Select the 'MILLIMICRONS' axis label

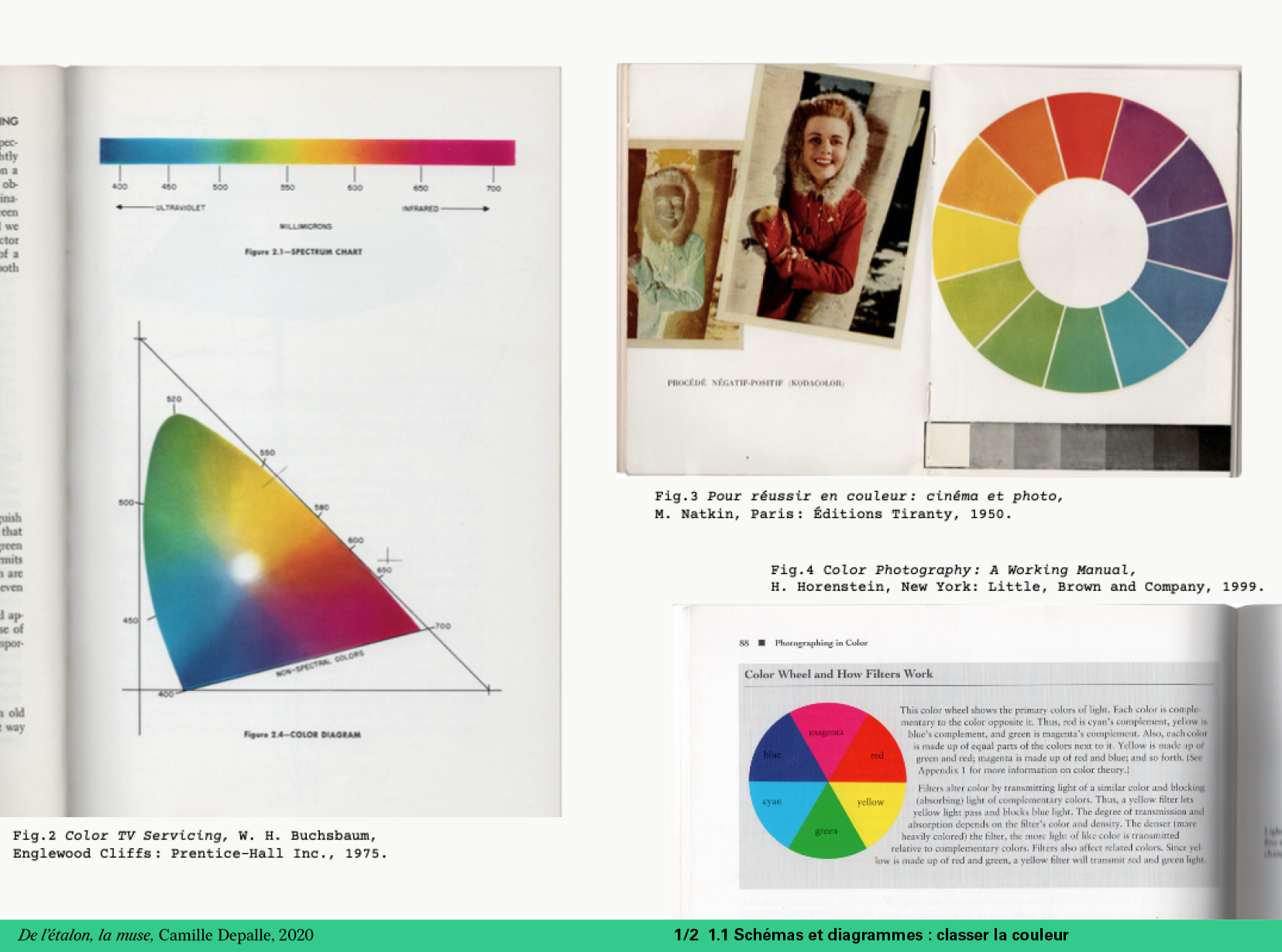click(305, 226)
